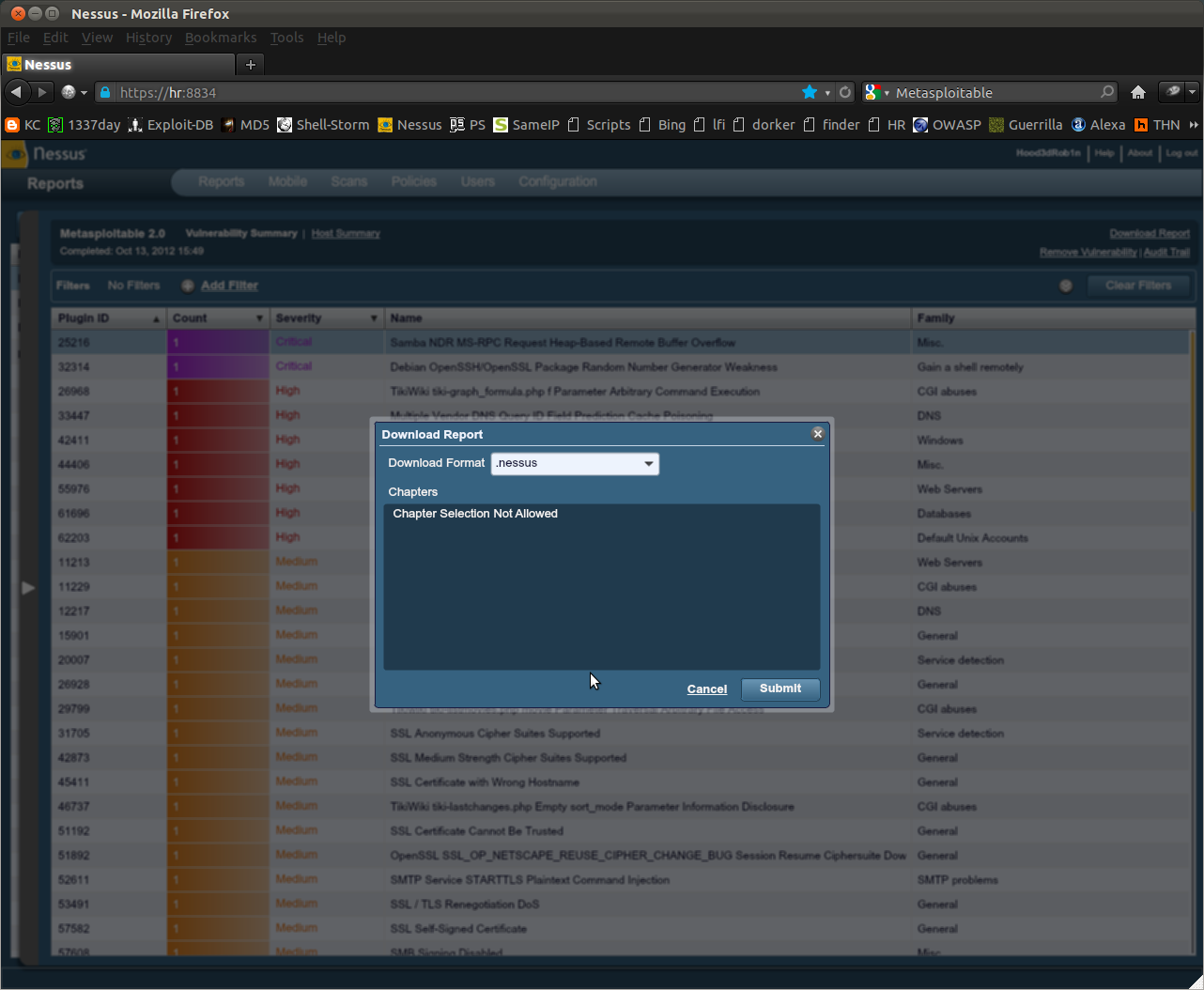Click the Audit Trail link
This screenshot has height=990, width=1204.
[1167, 252]
